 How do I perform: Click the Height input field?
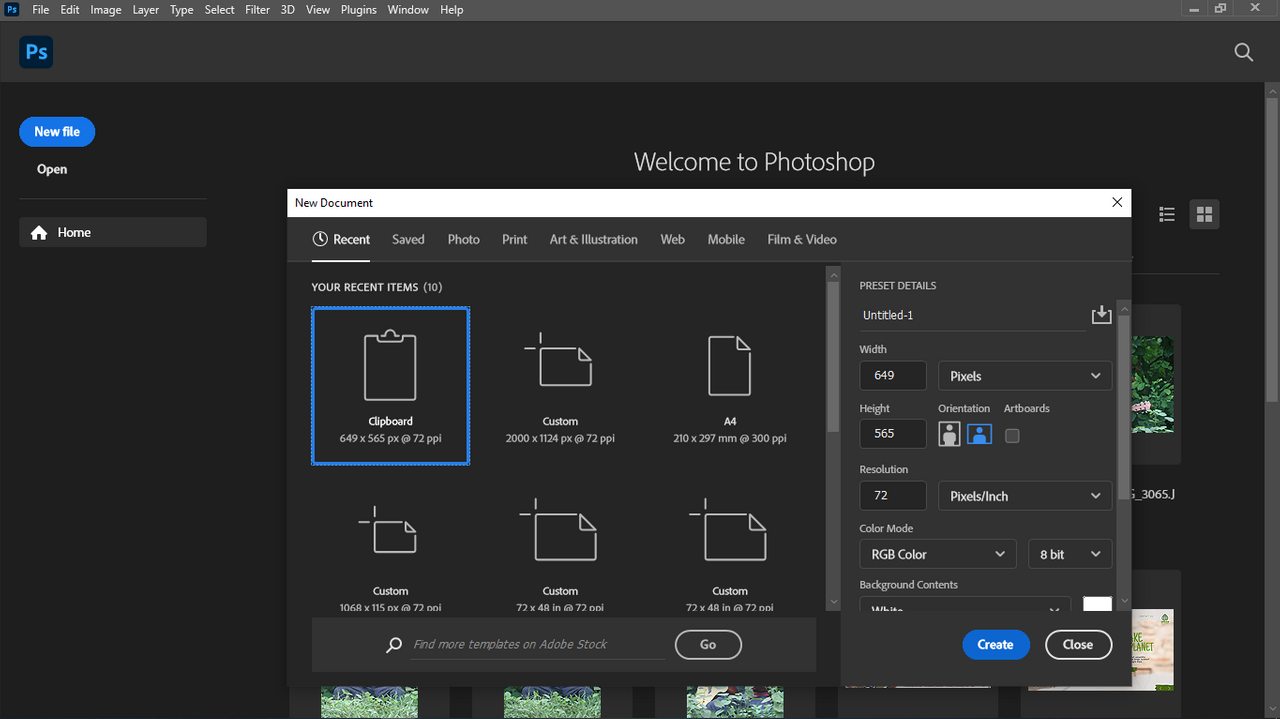892,434
